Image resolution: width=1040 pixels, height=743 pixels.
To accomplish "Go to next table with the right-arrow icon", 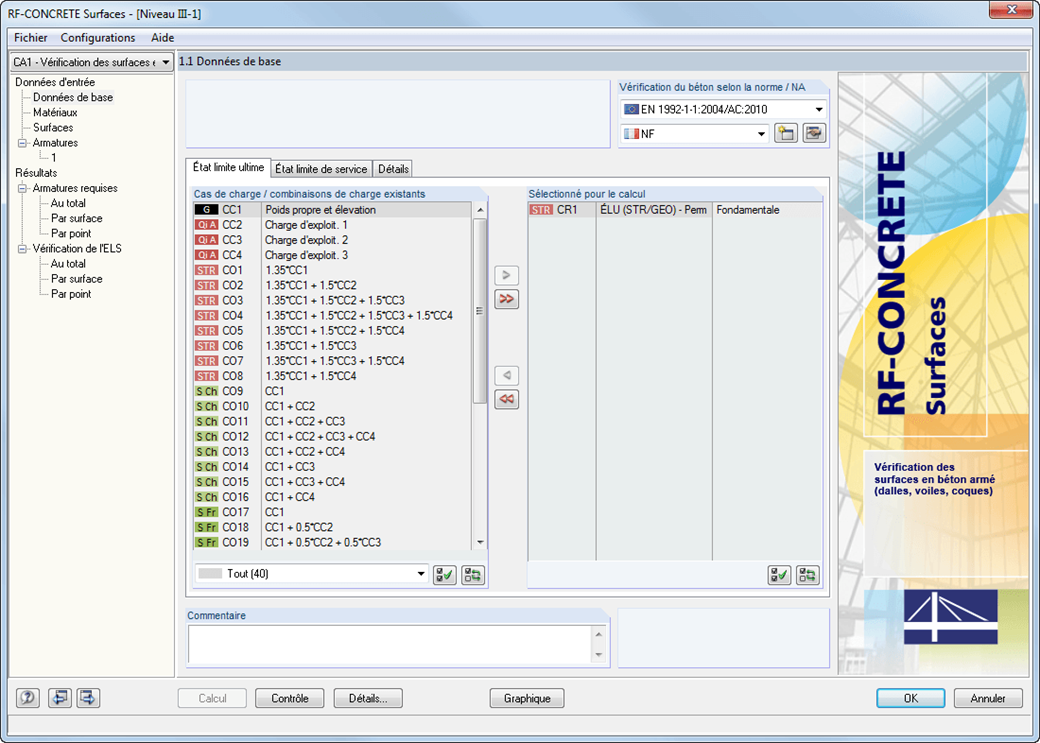I will (89, 698).
